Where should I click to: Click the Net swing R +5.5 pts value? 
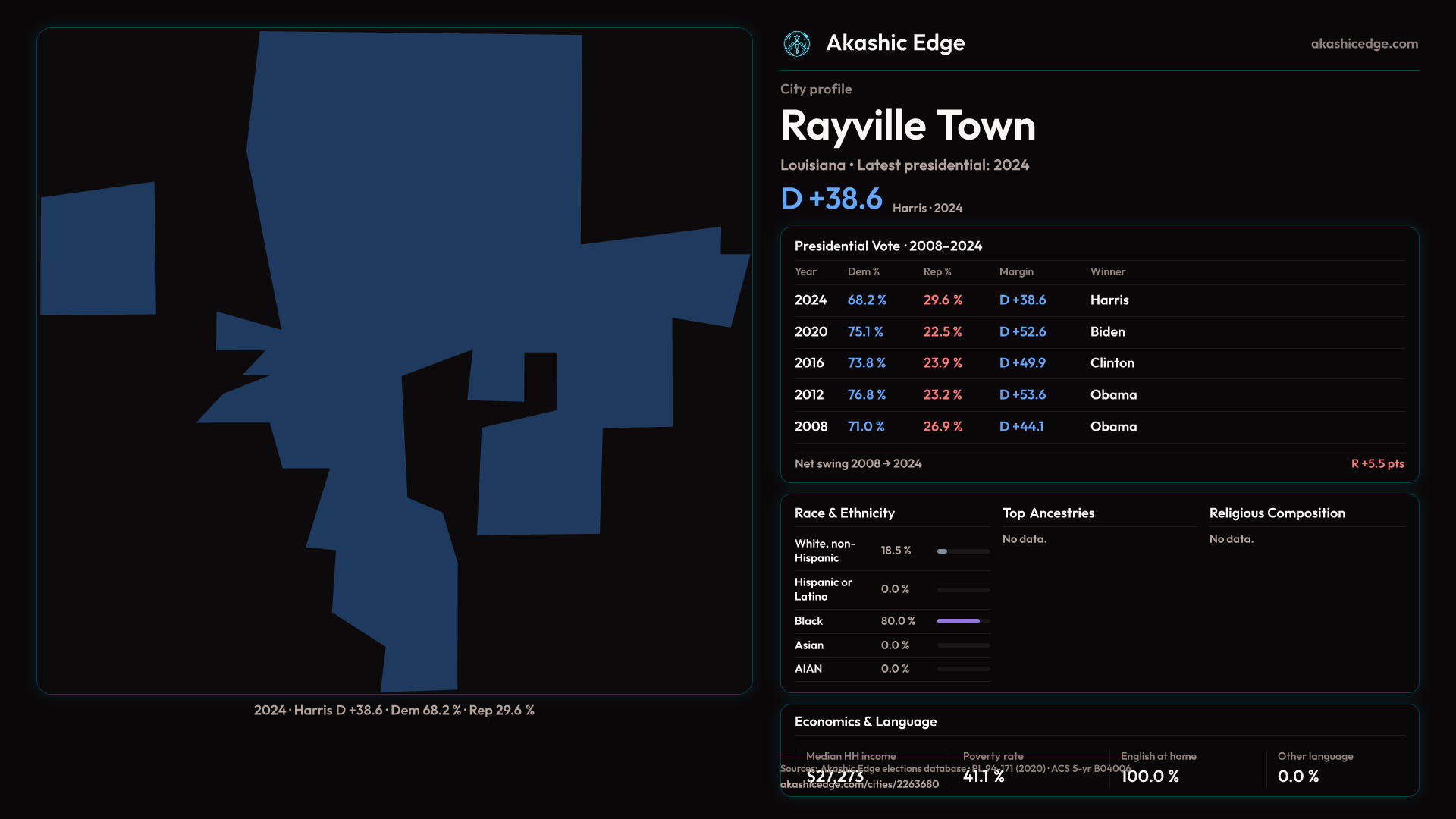[x=1376, y=464]
